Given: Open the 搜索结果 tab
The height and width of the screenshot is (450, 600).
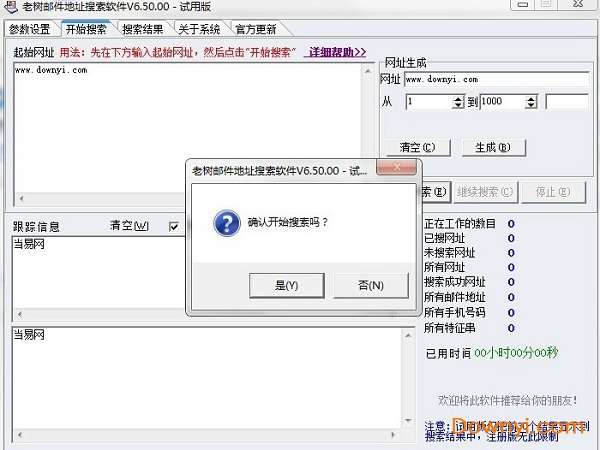Looking at the screenshot, I should point(143,29).
